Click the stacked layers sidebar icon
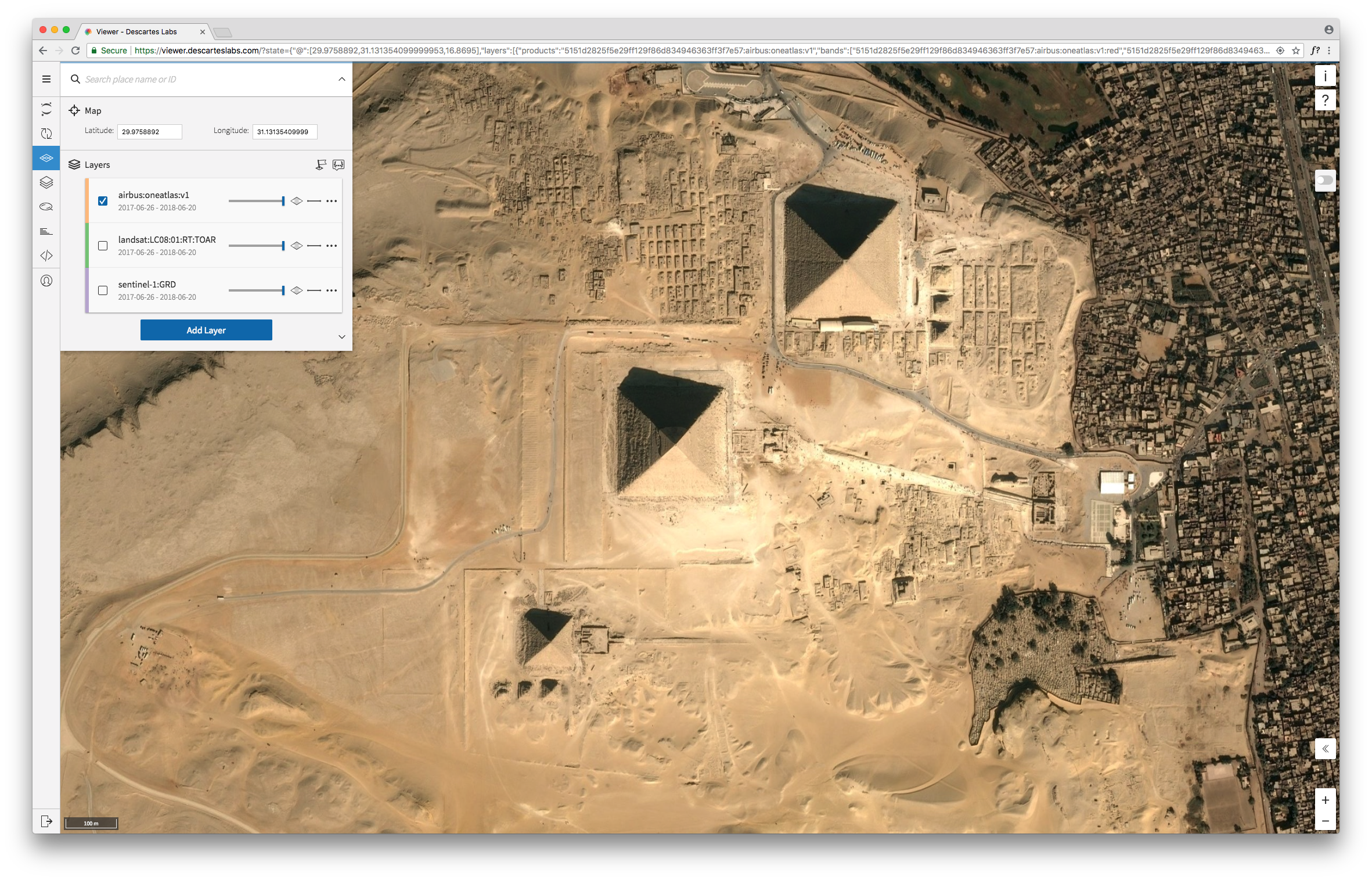 pos(46,182)
